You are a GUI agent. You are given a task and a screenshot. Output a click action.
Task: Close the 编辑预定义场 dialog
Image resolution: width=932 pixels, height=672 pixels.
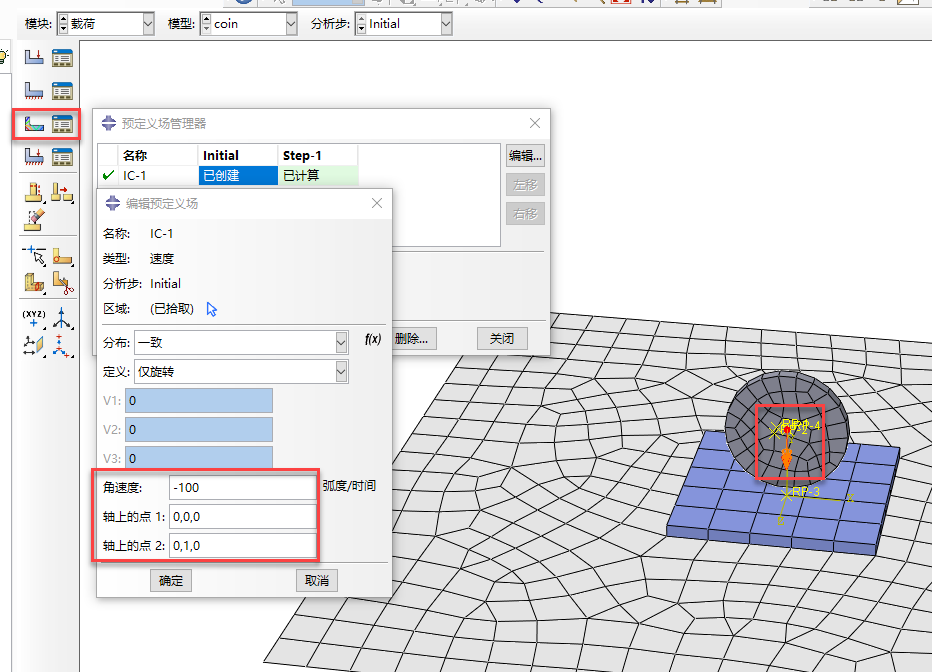pos(377,203)
